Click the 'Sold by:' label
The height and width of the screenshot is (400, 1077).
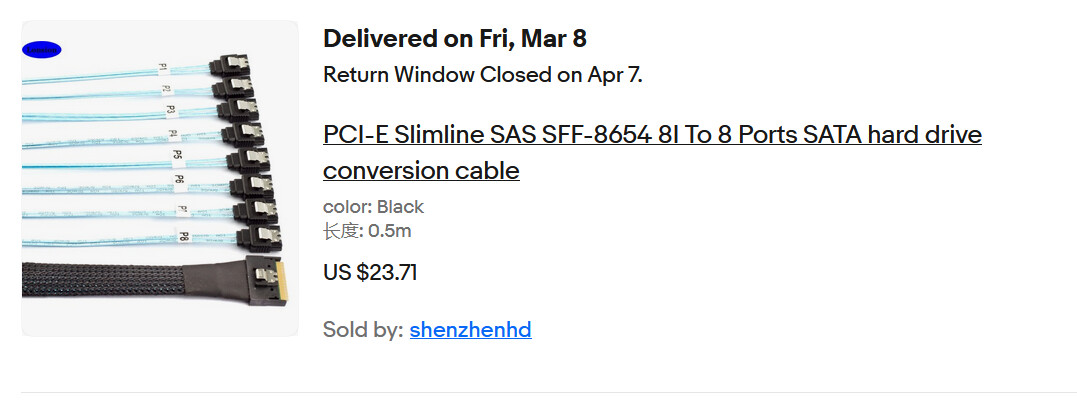click(363, 329)
